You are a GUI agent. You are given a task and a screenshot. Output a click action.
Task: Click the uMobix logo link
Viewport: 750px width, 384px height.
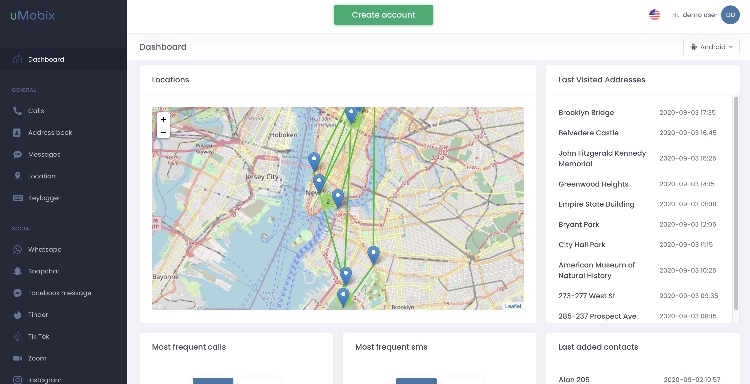point(33,15)
